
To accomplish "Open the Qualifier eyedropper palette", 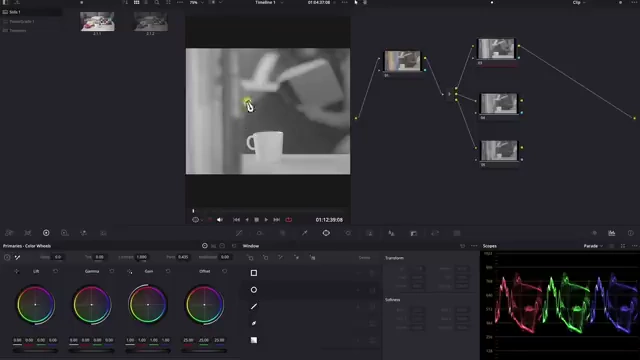I will [x=304, y=233].
